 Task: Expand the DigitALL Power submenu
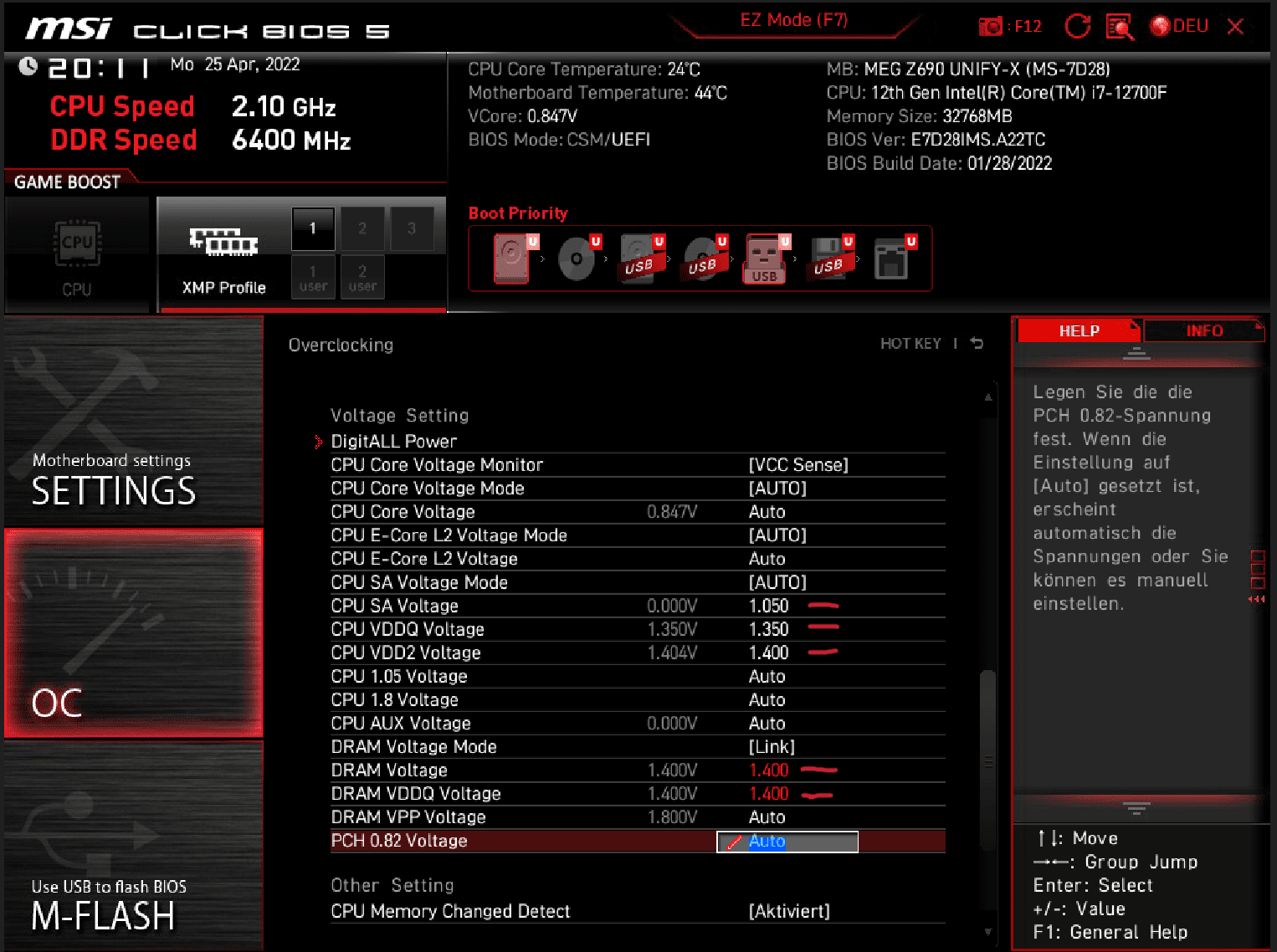[x=394, y=441]
